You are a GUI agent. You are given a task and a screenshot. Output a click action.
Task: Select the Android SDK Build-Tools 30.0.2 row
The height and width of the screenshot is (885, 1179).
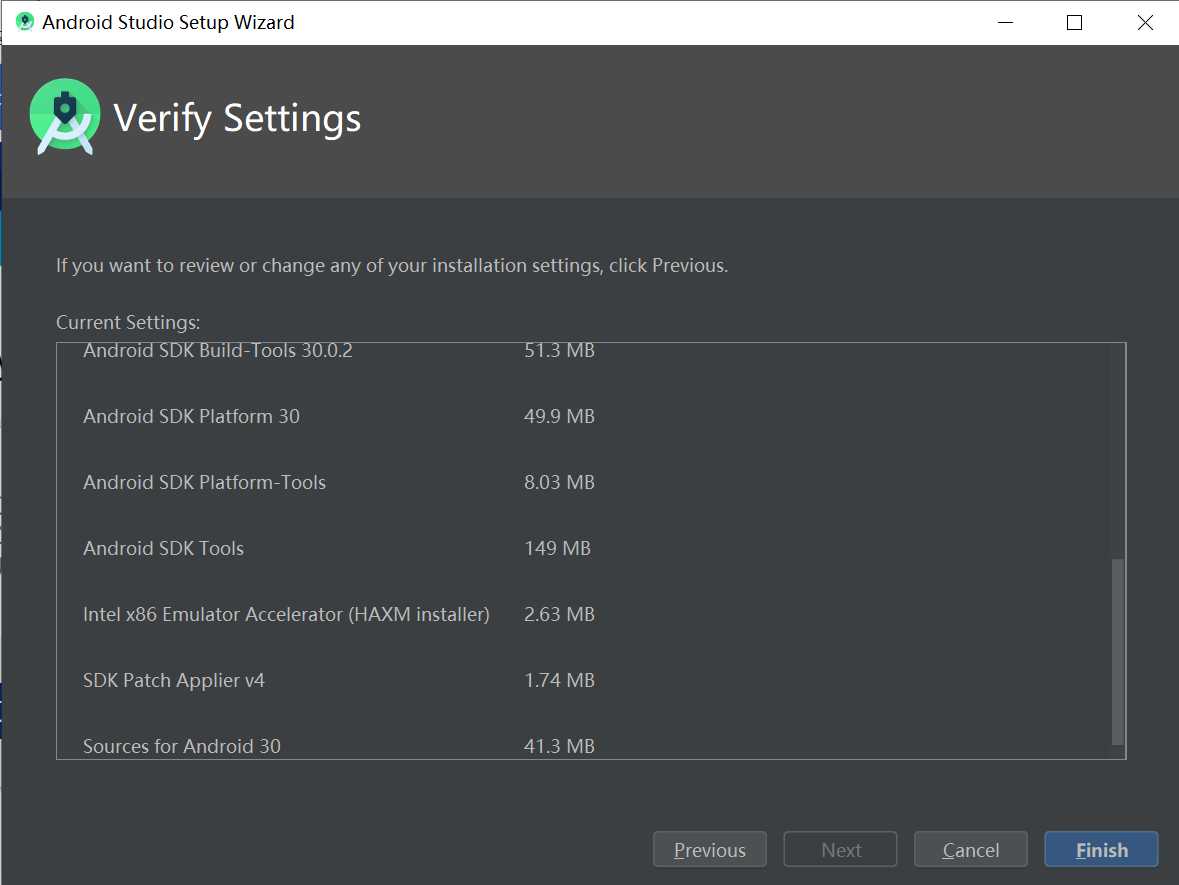click(x=217, y=350)
